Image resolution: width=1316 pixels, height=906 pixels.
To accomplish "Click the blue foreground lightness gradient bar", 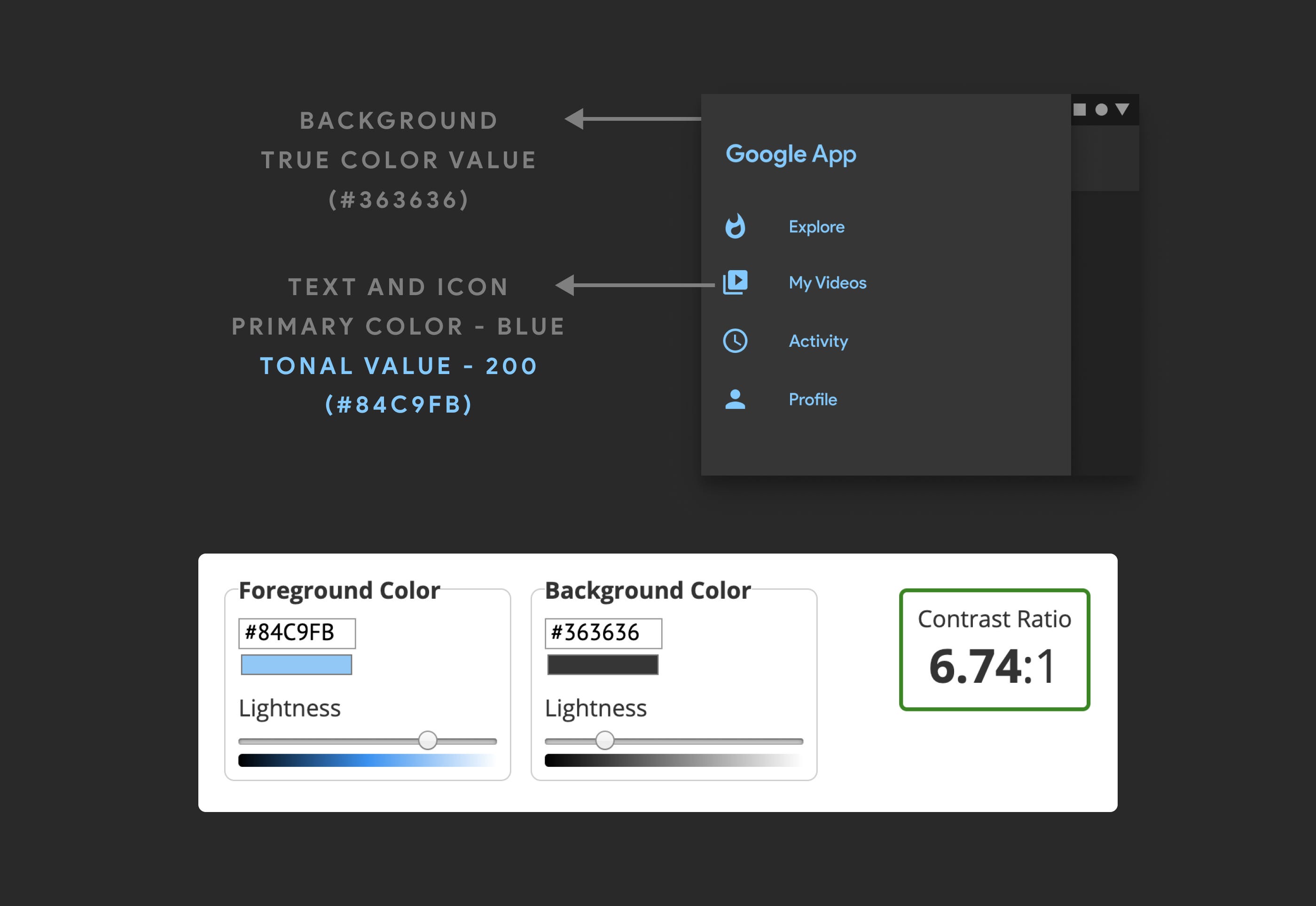I will click(x=368, y=760).
